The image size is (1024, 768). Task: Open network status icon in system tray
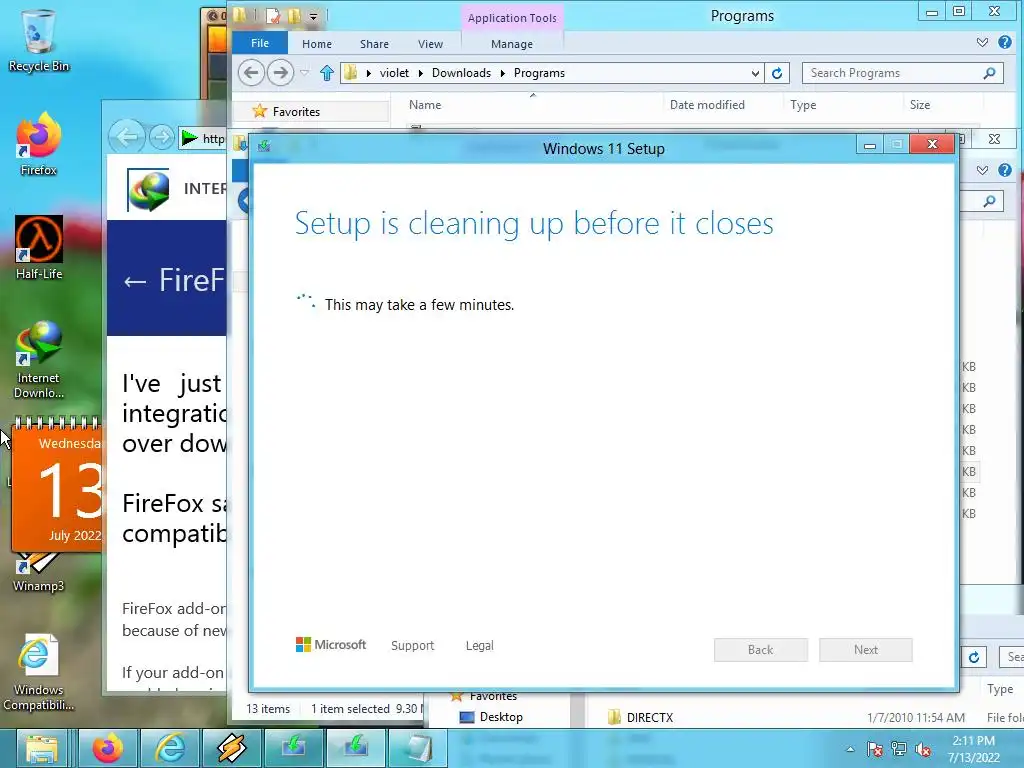pyautogui.click(x=899, y=749)
